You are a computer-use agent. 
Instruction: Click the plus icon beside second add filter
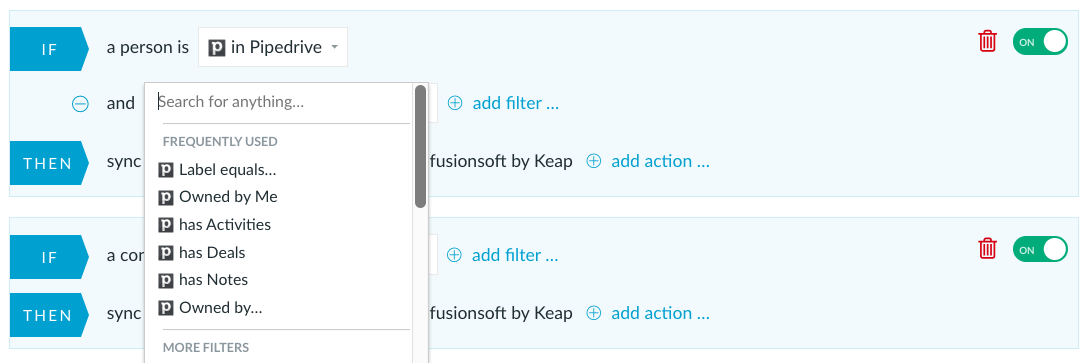pos(454,255)
